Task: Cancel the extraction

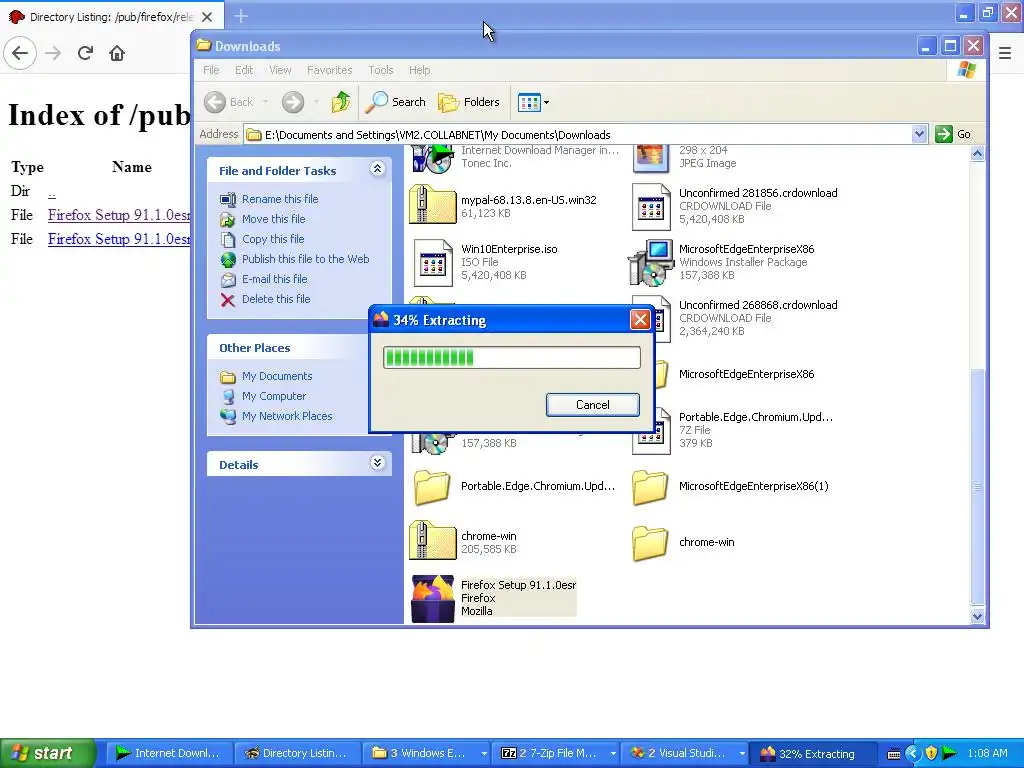Action: click(592, 405)
